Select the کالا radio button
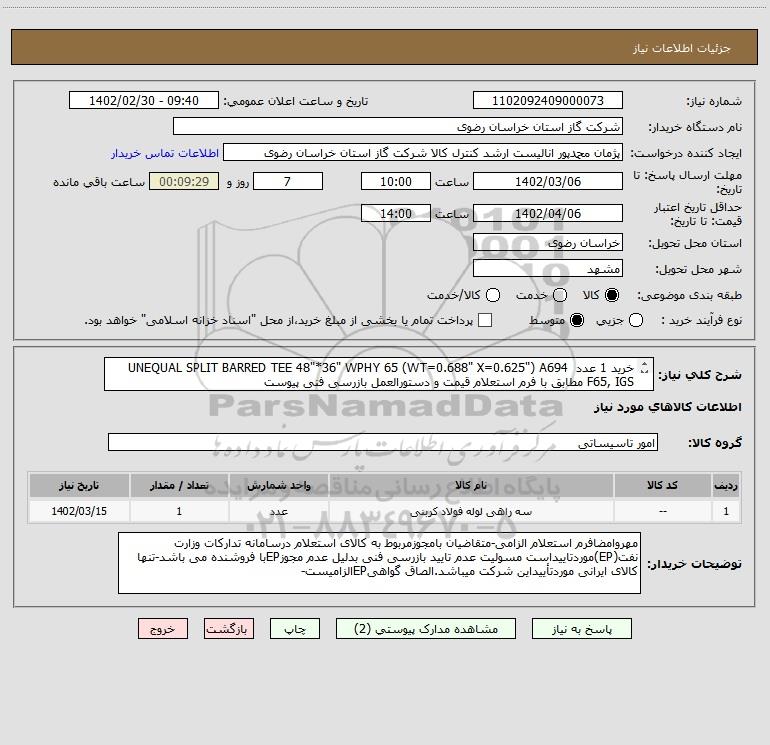 [x=612, y=295]
